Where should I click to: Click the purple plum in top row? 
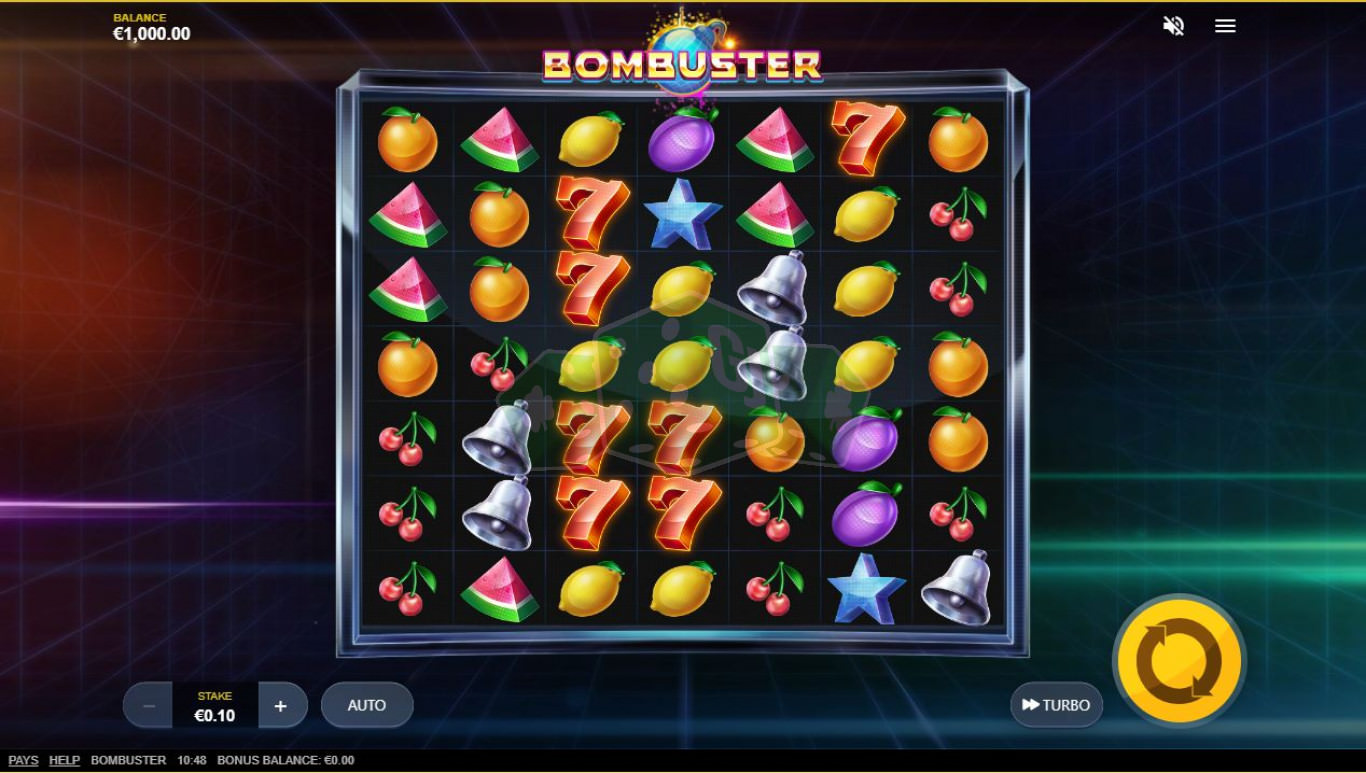click(683, 139)
